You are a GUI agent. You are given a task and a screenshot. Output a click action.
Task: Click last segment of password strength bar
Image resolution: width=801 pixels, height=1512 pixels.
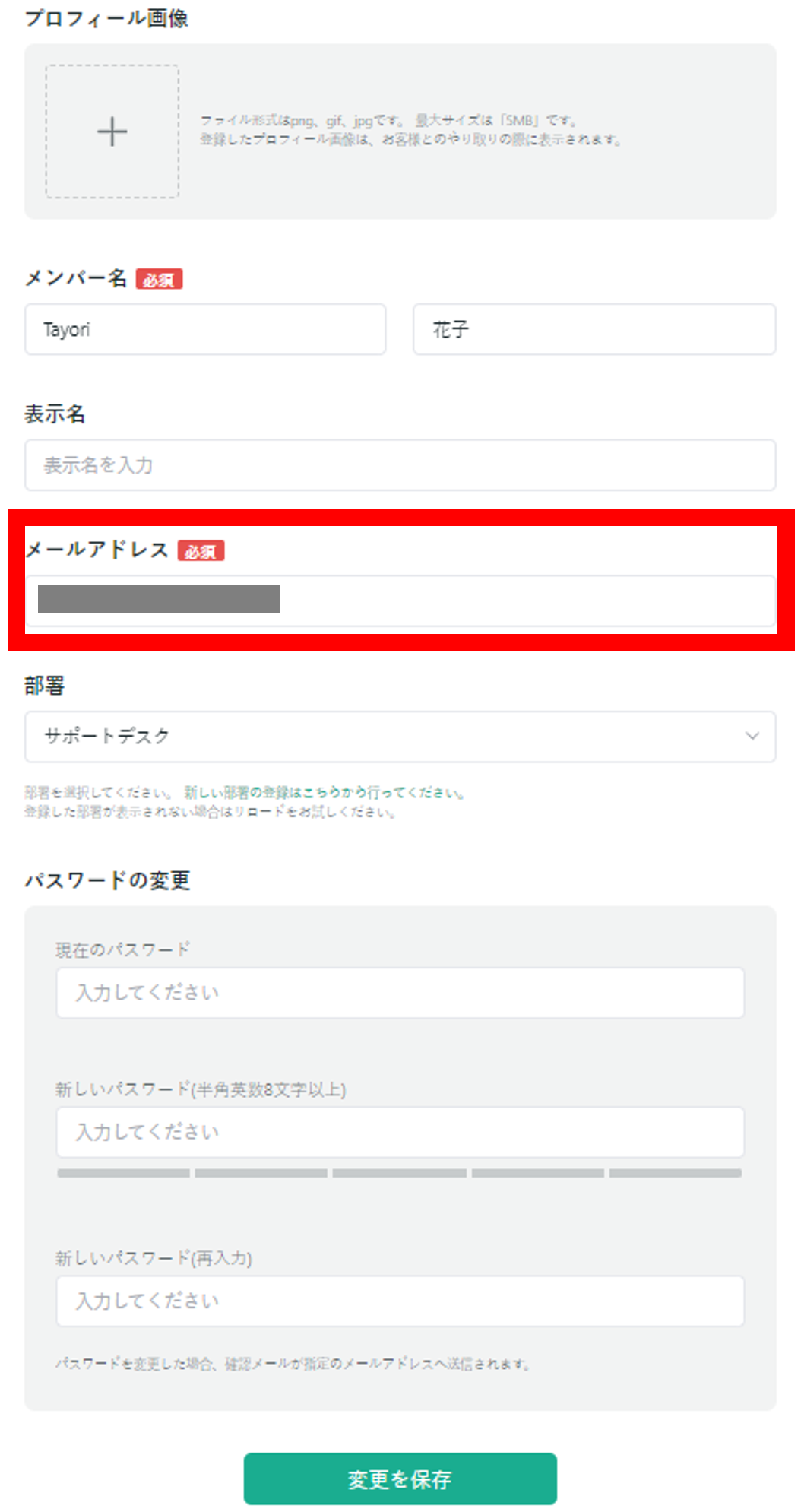pyautogui.click(x=675, y=1173)
